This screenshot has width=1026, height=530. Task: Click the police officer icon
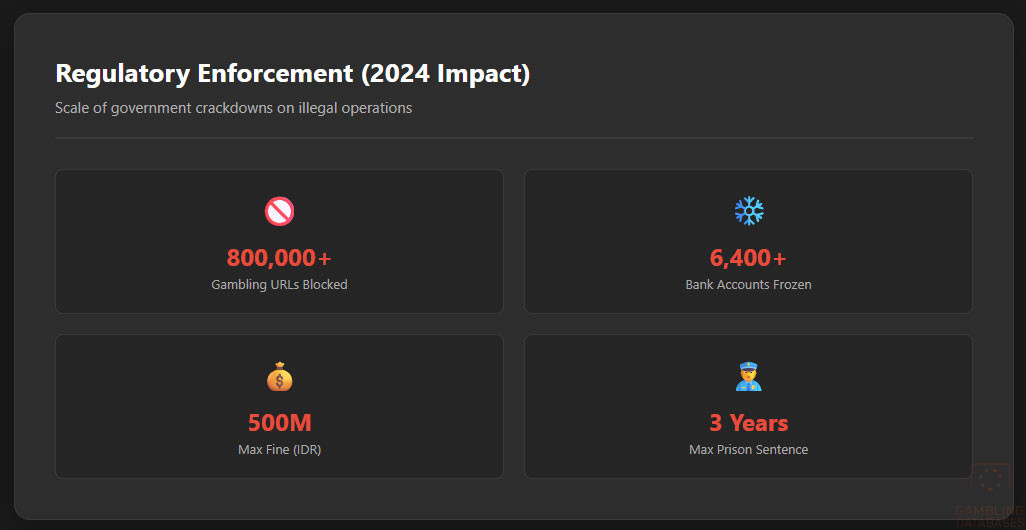[x=748, y=377]
